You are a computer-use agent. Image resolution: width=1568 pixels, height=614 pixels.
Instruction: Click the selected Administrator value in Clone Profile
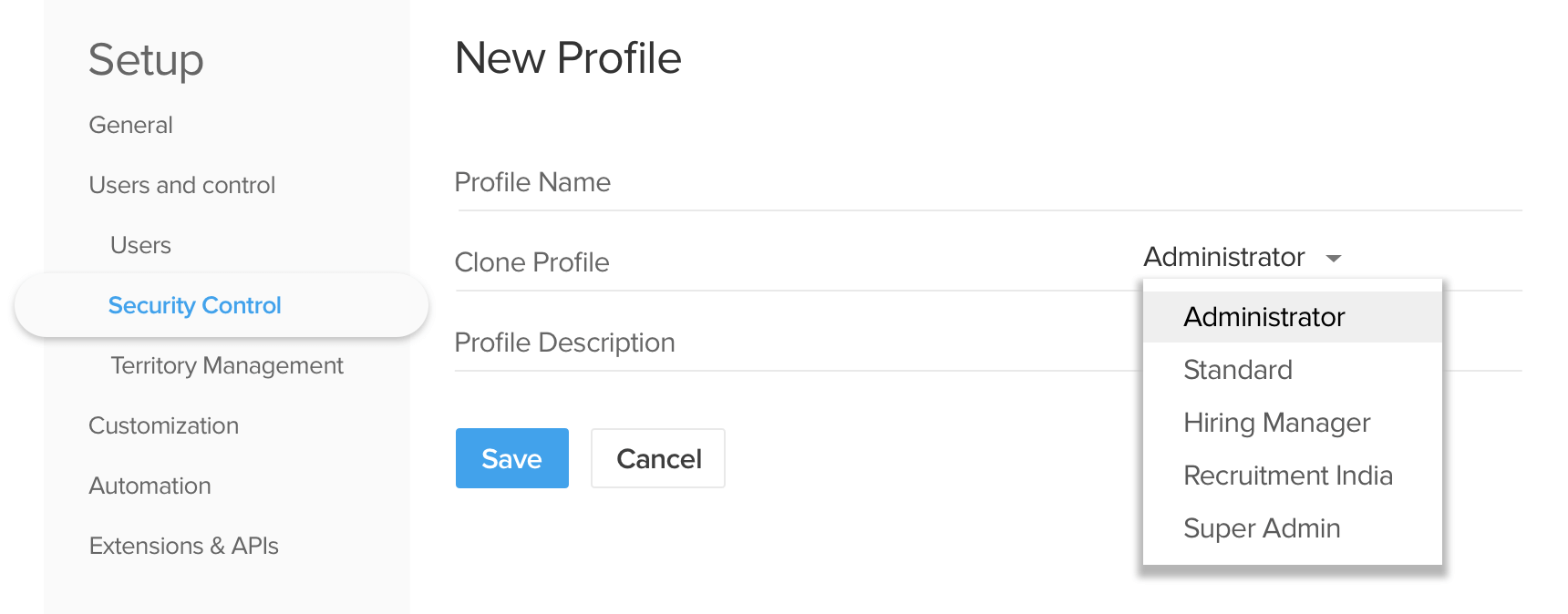coord(1223,258)
